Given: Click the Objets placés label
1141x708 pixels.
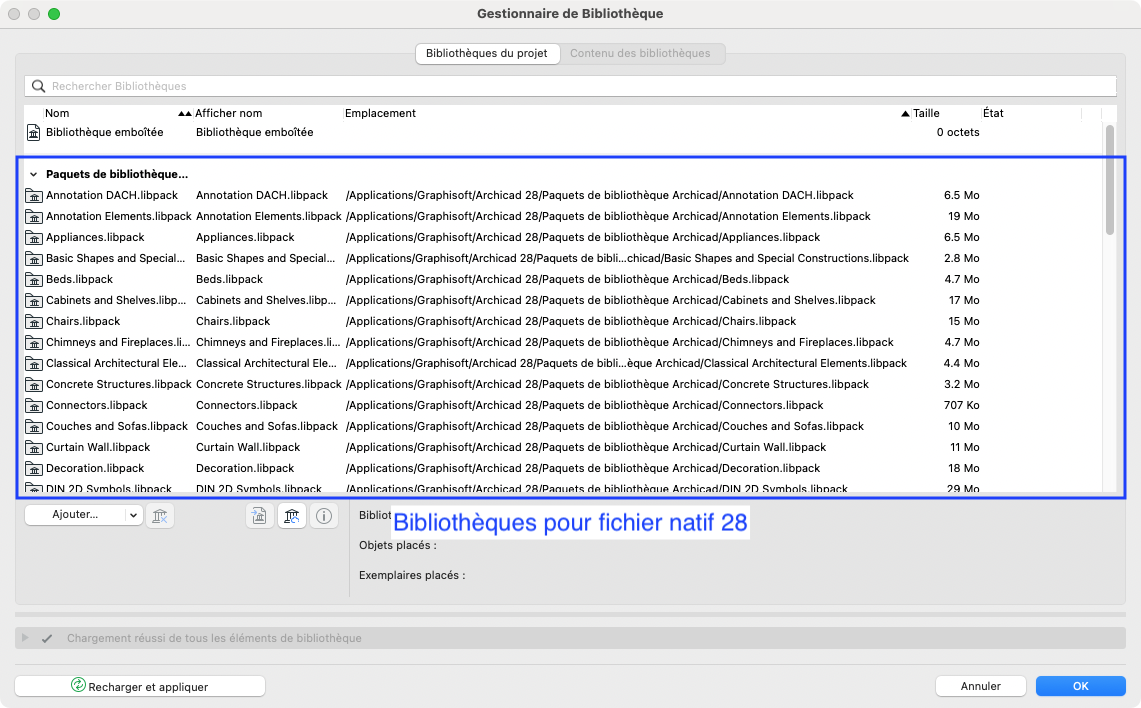Looking at the screenshot, I should (x=398, y=546).
